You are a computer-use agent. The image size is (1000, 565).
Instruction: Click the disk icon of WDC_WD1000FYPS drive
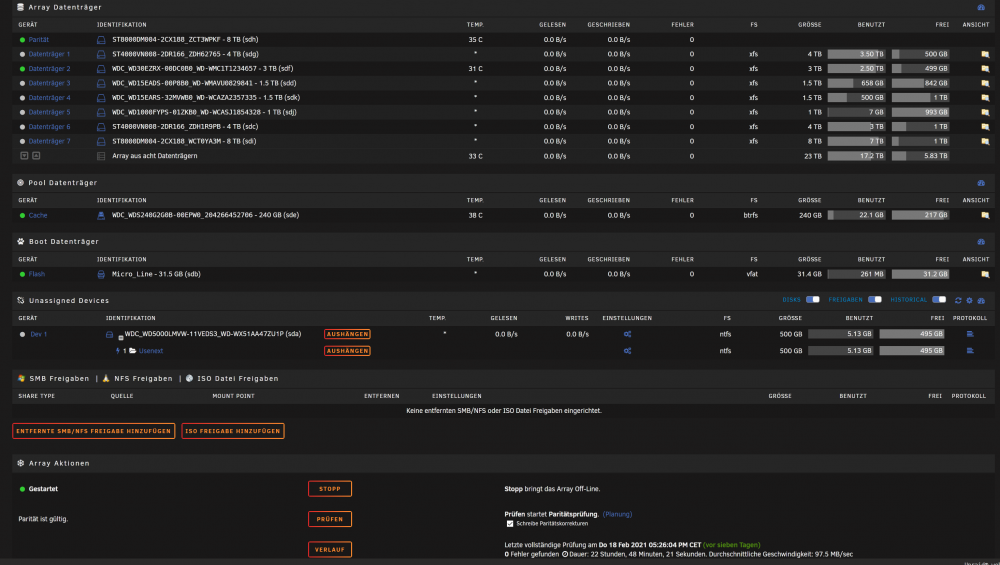coord(101,112)
